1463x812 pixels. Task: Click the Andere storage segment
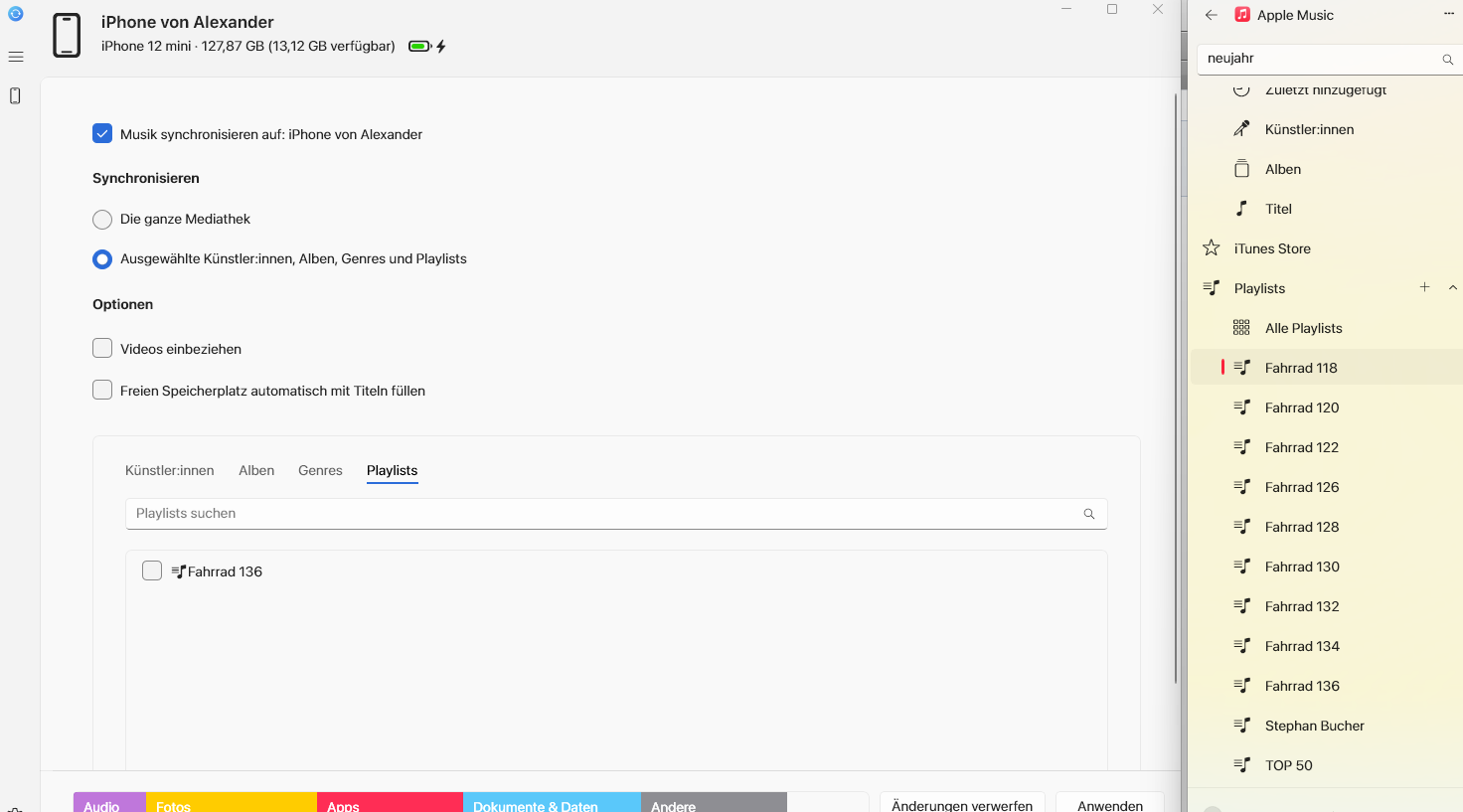(x=714, y=802)
